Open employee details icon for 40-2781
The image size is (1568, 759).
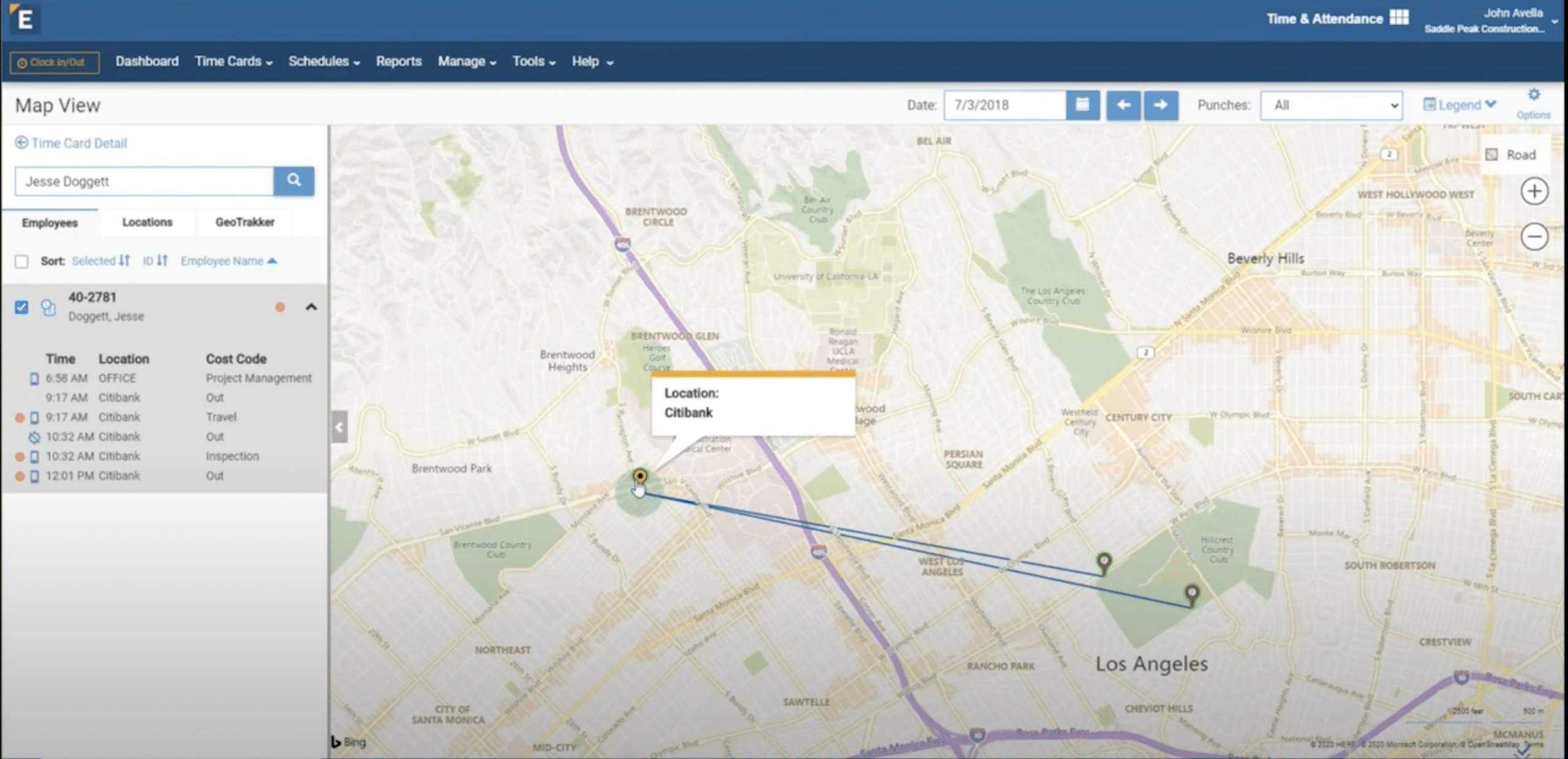click(x=48, y=307)
